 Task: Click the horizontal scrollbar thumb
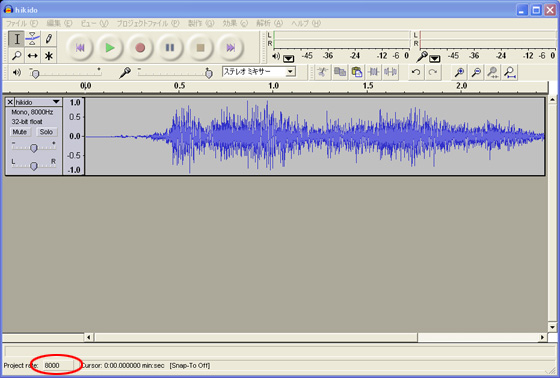point(256,337)
